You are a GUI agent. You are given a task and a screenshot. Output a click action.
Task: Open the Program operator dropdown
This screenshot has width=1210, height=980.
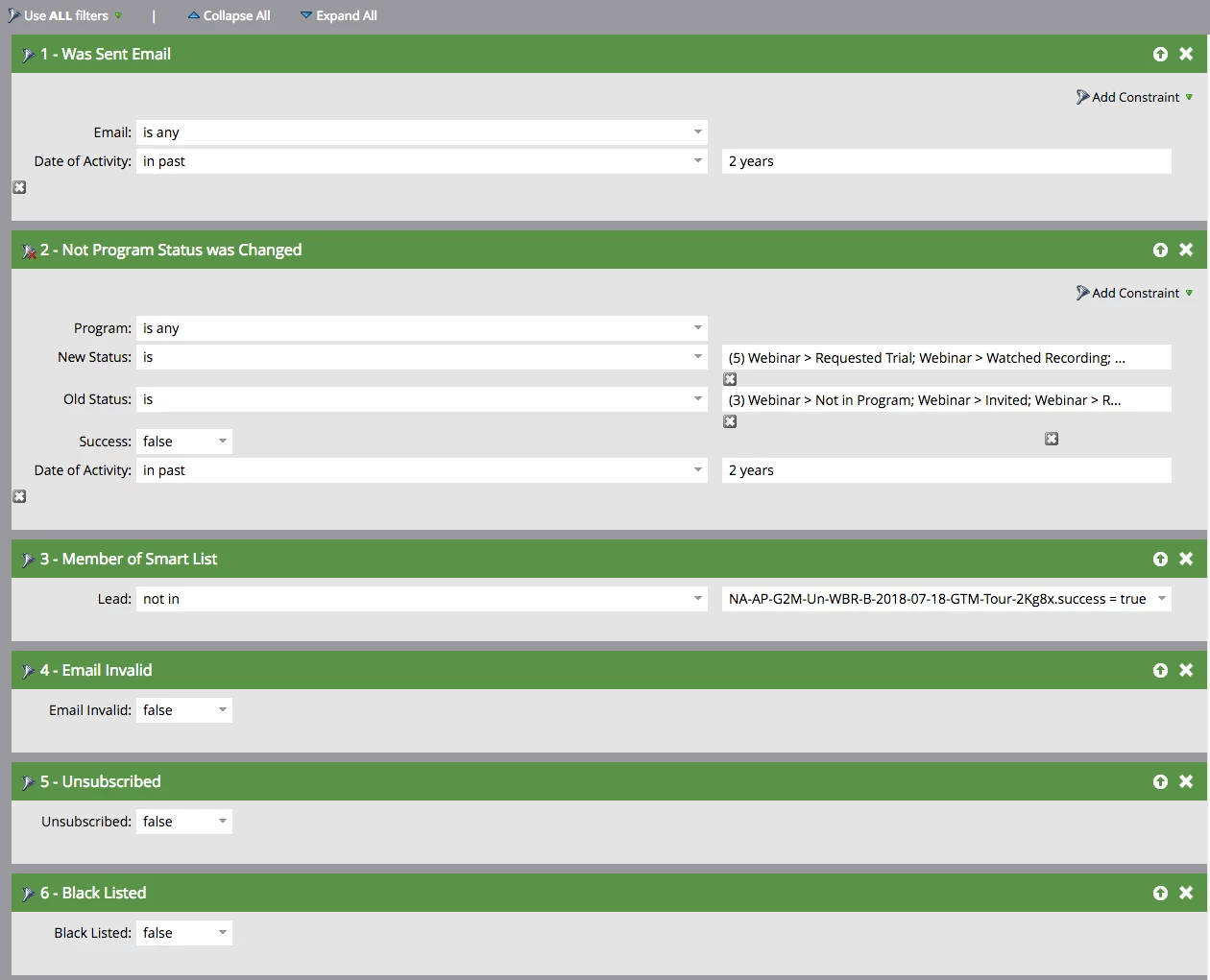click(x=422, y=328)
